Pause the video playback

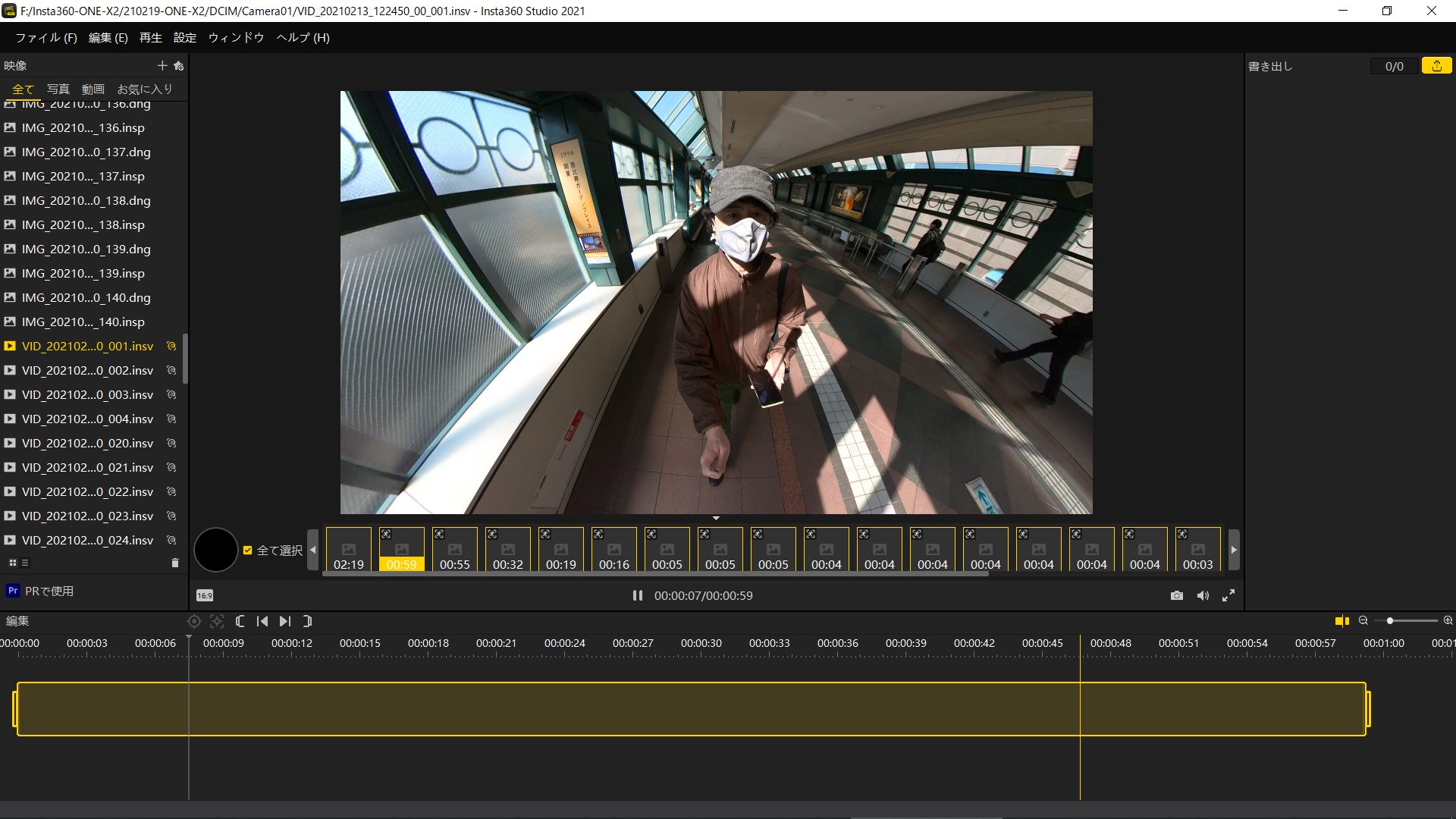tap(637, 596)
